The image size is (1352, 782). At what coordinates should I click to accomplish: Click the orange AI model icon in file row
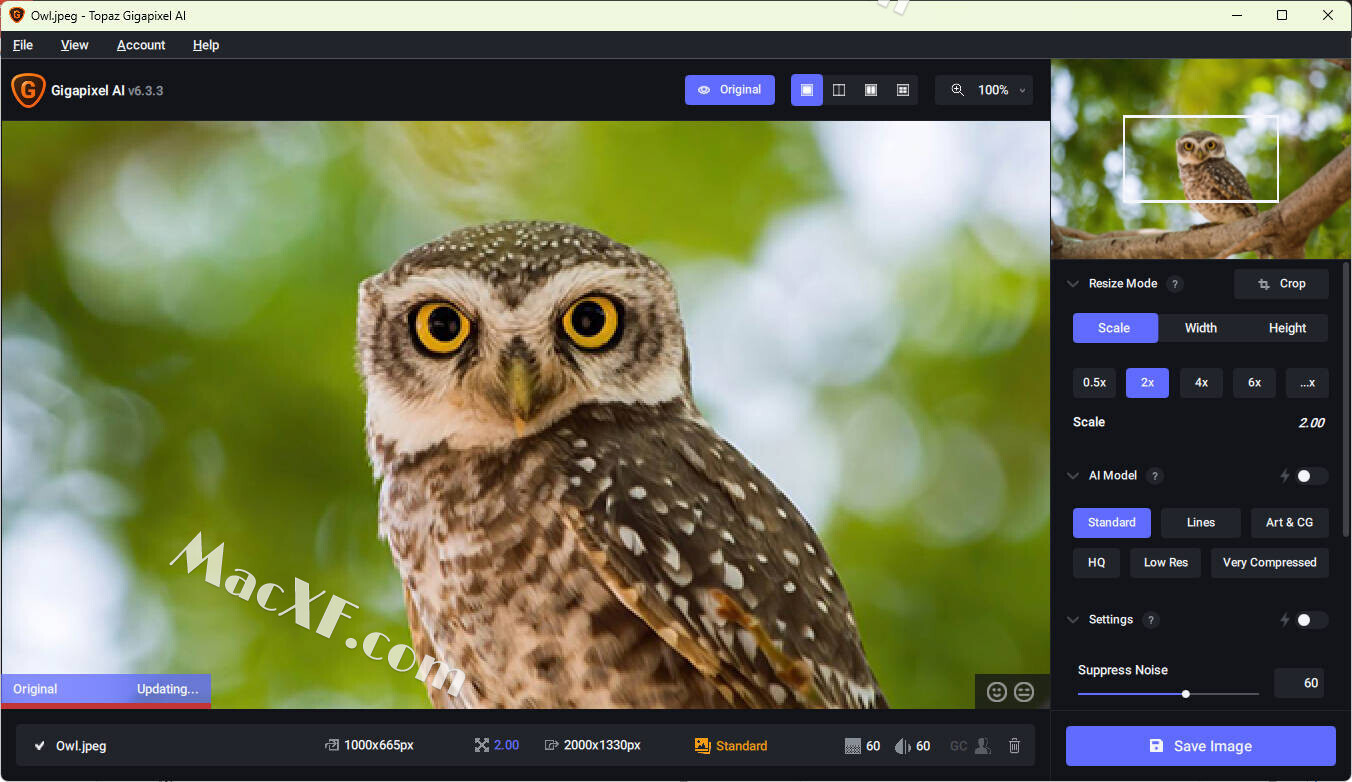coord(702,746)
